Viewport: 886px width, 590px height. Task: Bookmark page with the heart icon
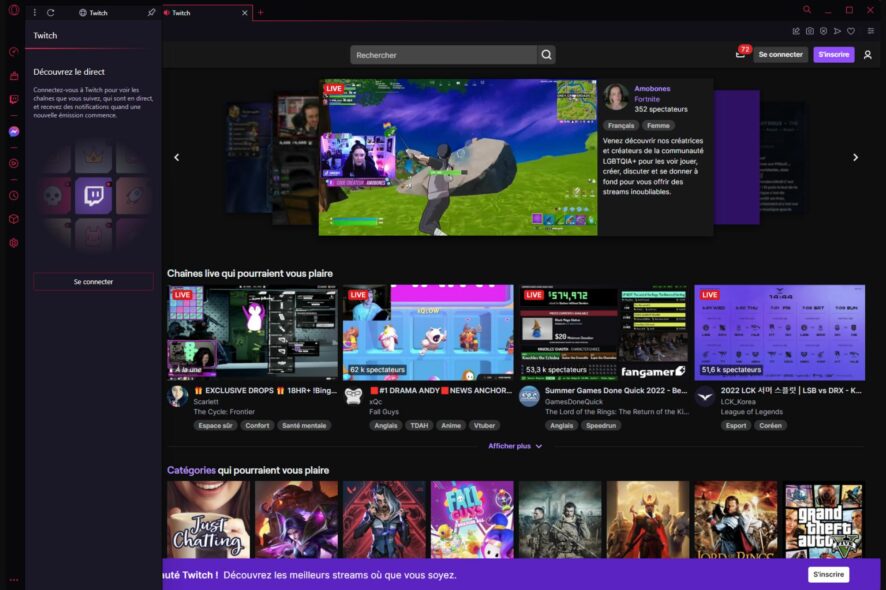click(x=851, y=31)
